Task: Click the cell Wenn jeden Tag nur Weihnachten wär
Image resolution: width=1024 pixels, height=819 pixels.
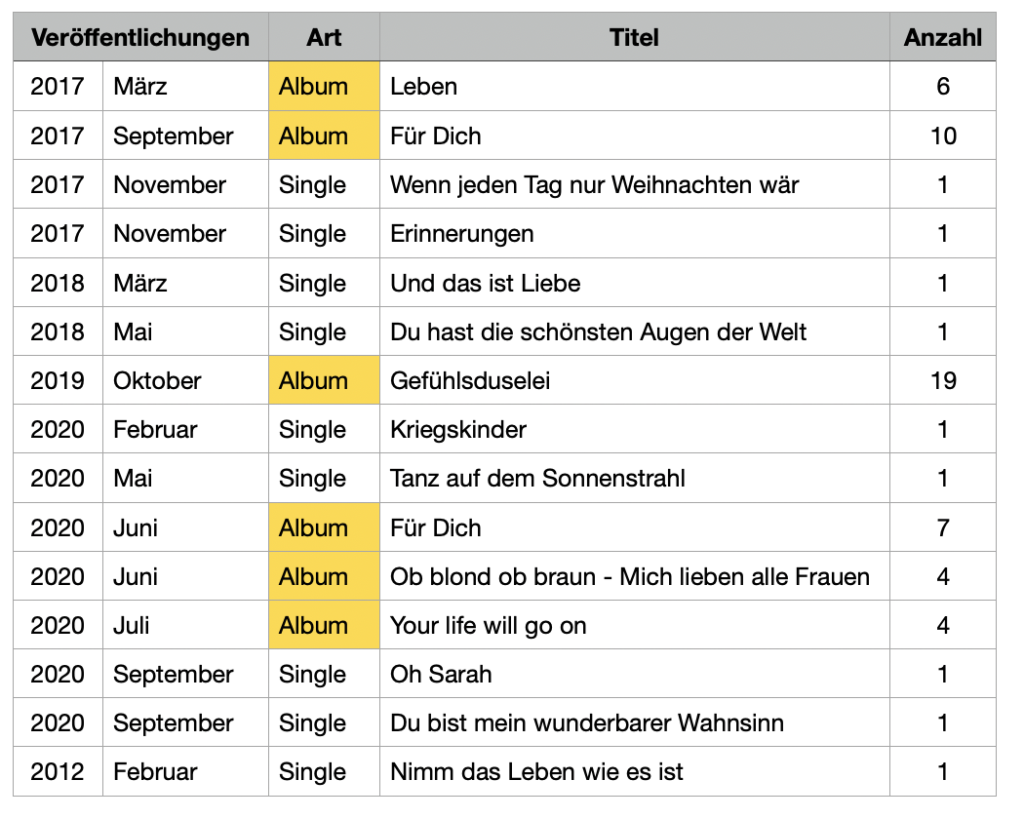Action: point(634,184)
